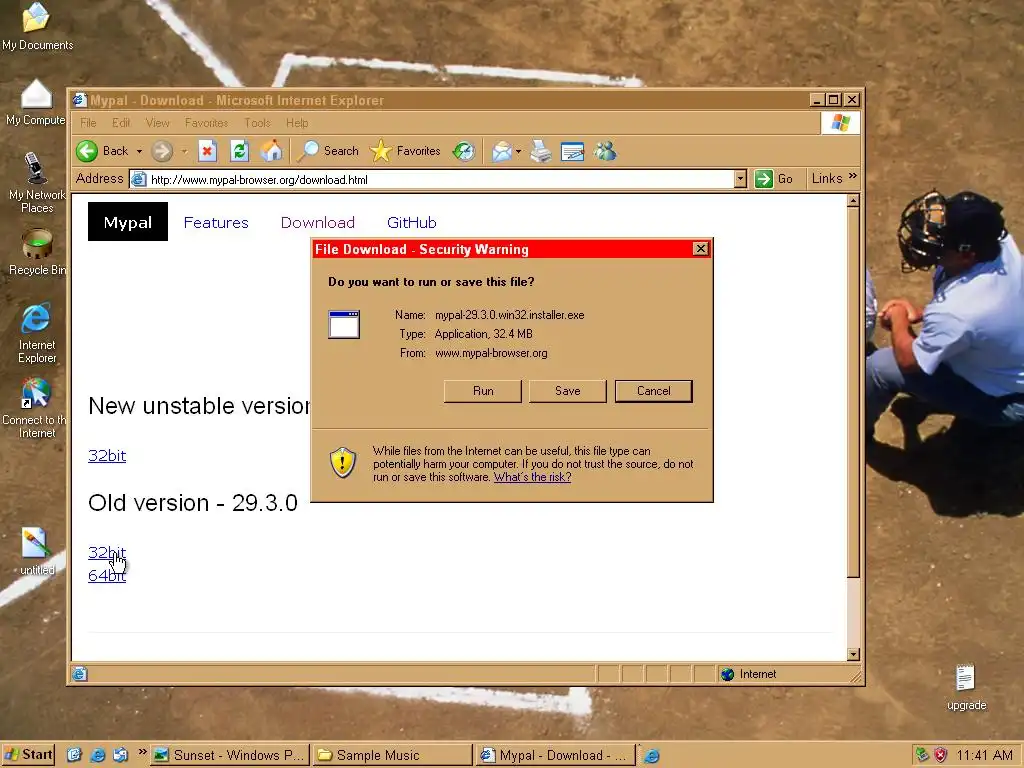Screen dimensions: 1024x768
Task: Open the "What's the risk?" link
Action: click(x=532, y=477)
